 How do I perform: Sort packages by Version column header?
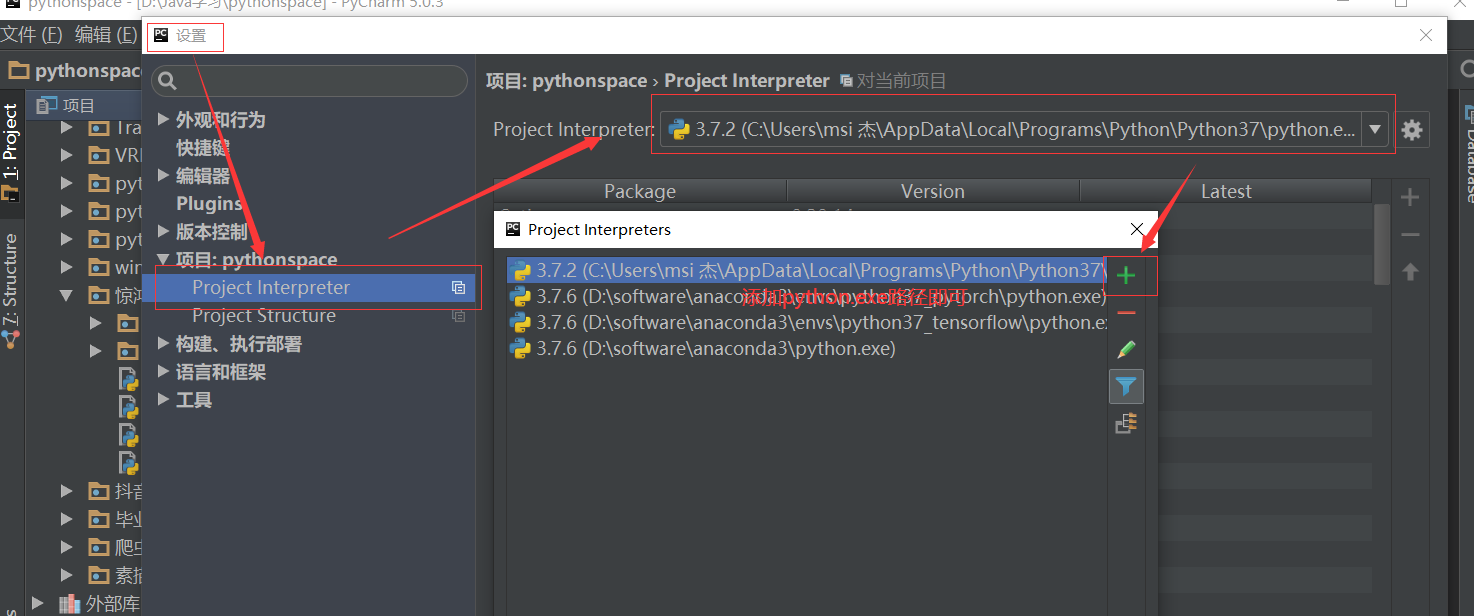933,191
